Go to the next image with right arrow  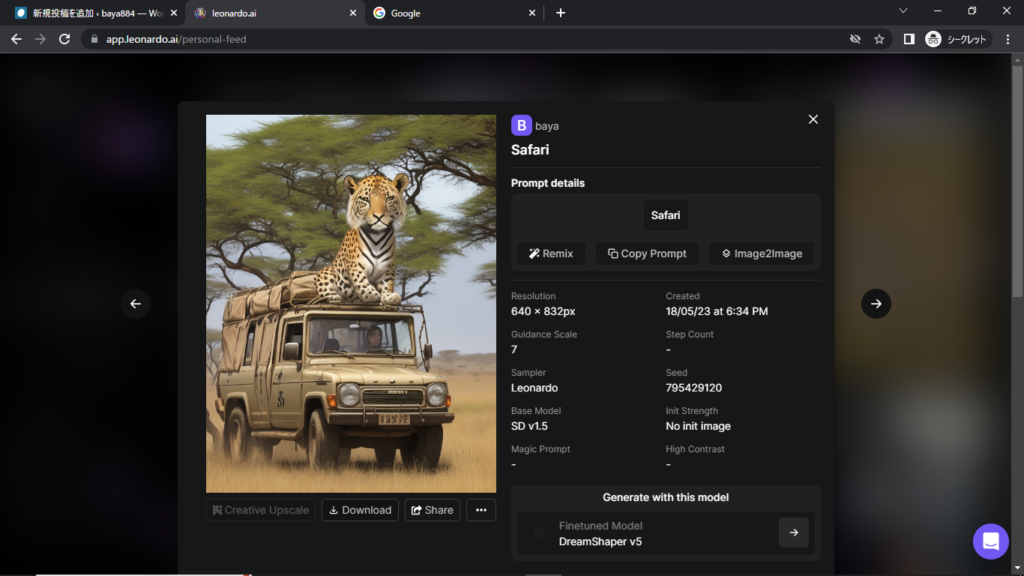click(876, 304)
